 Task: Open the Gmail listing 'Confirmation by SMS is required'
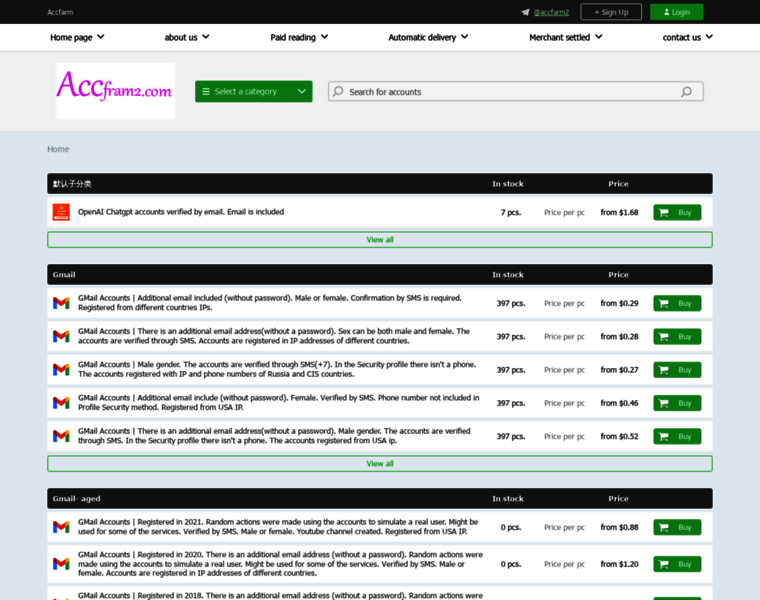(269, 303)
